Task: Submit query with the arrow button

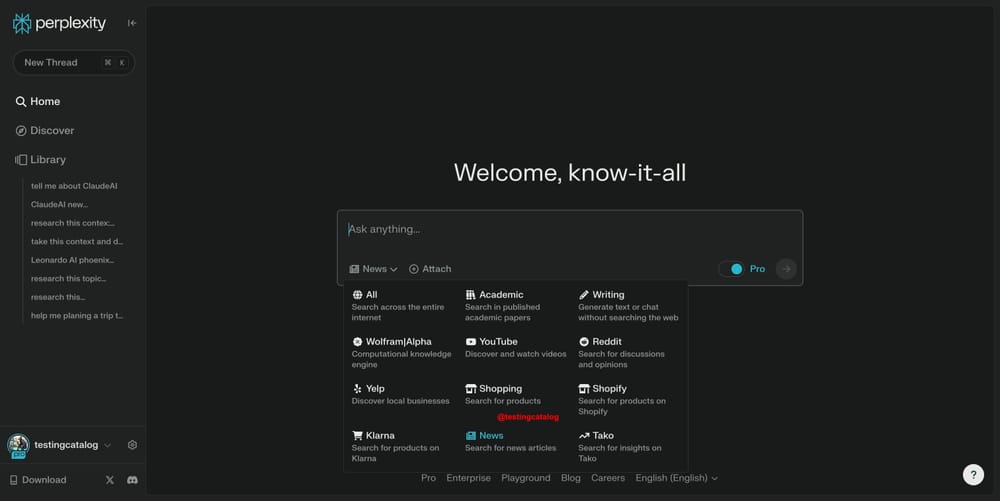Action: (786, 269)
